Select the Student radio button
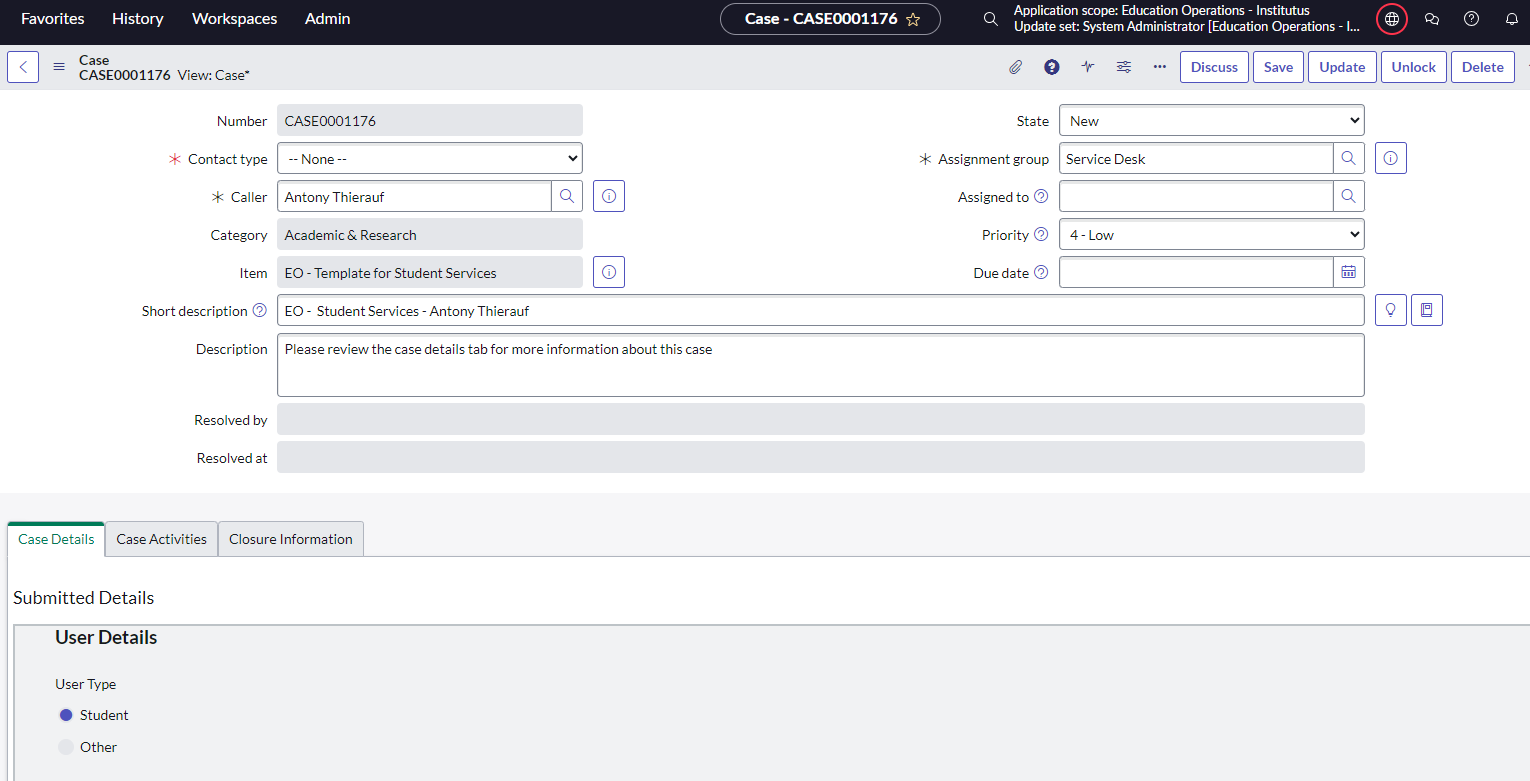 point(66,715)
